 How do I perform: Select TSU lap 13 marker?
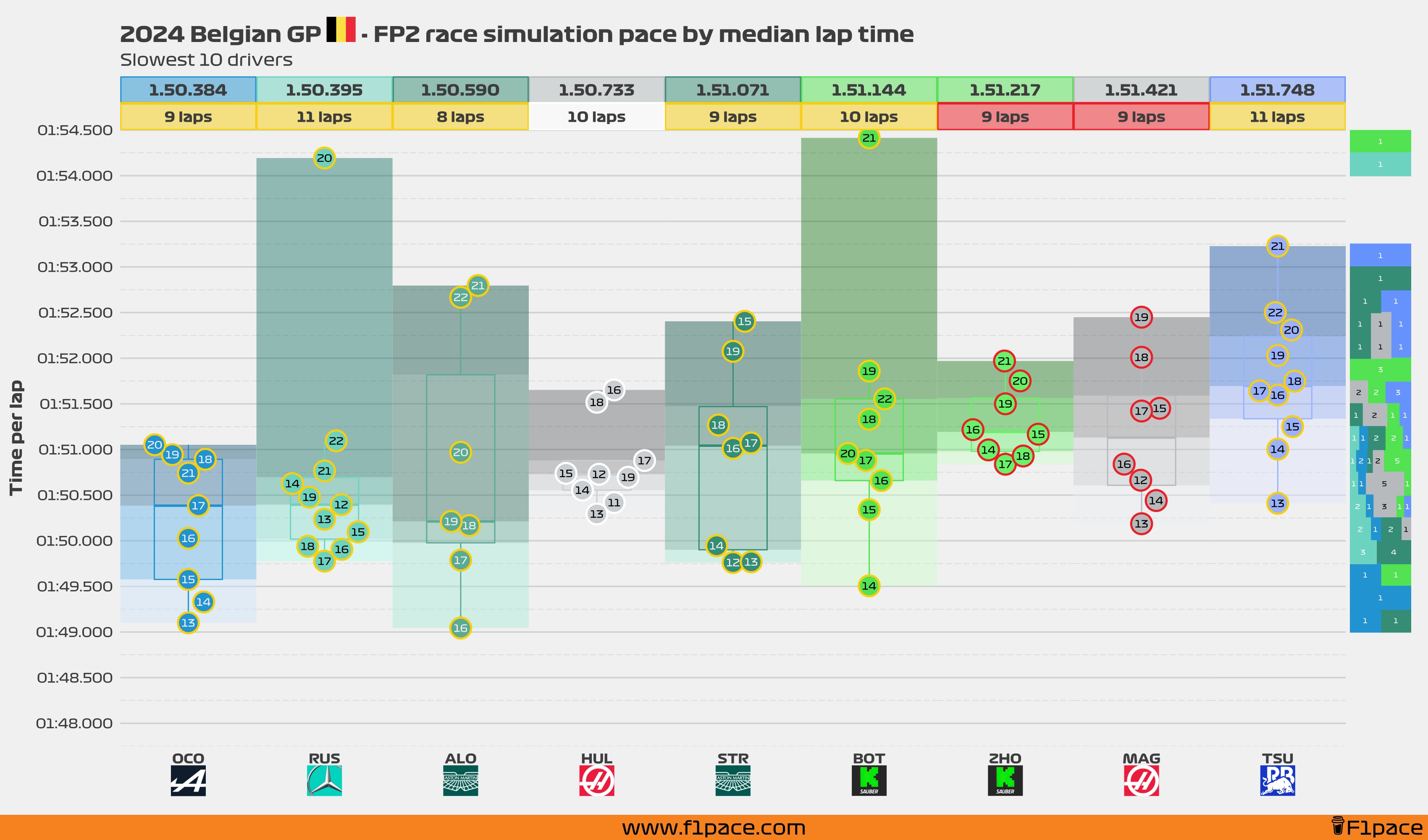click(1277, 503)
